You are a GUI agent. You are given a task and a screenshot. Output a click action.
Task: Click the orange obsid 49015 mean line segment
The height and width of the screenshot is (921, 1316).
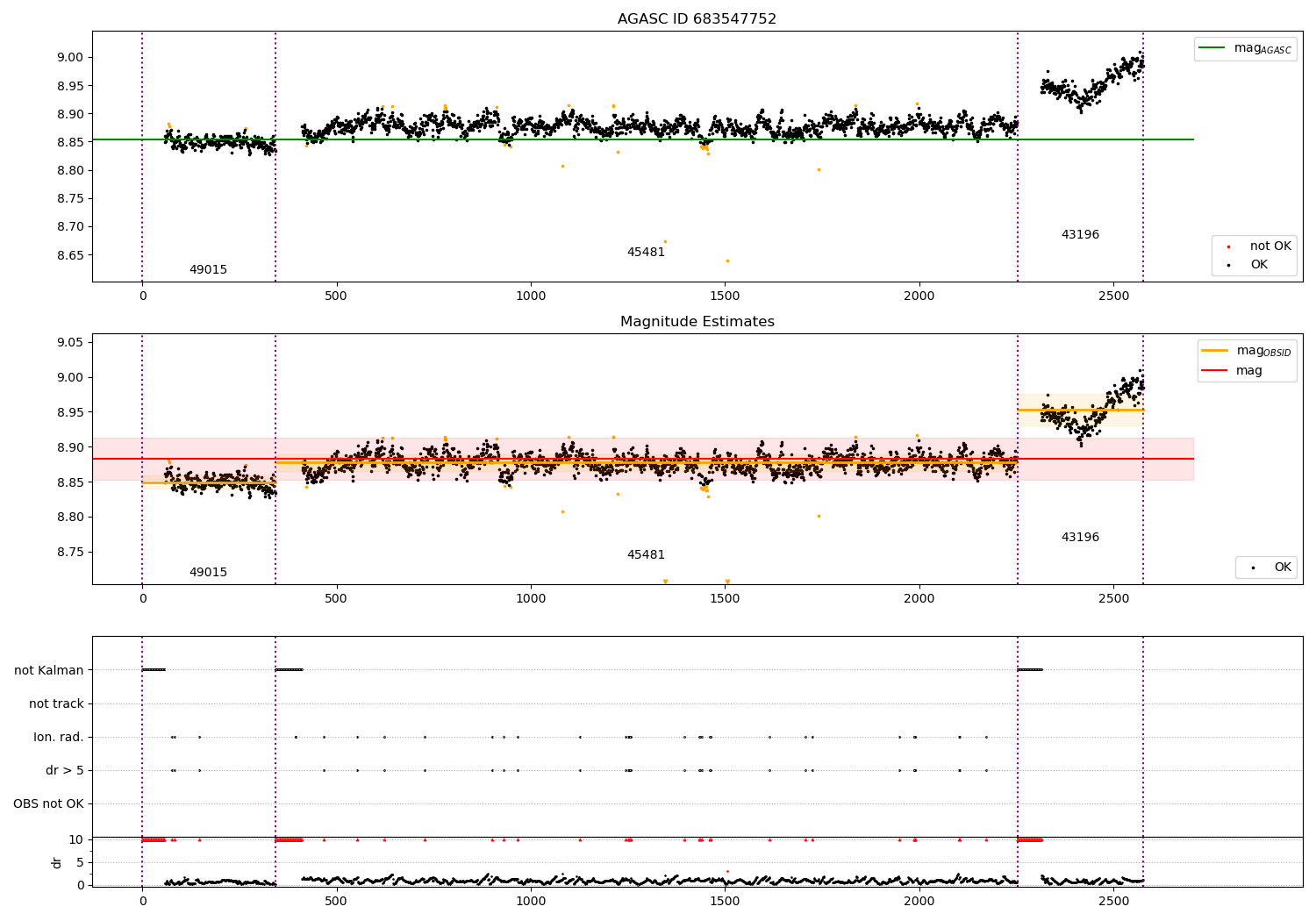[x=209, y=482]
